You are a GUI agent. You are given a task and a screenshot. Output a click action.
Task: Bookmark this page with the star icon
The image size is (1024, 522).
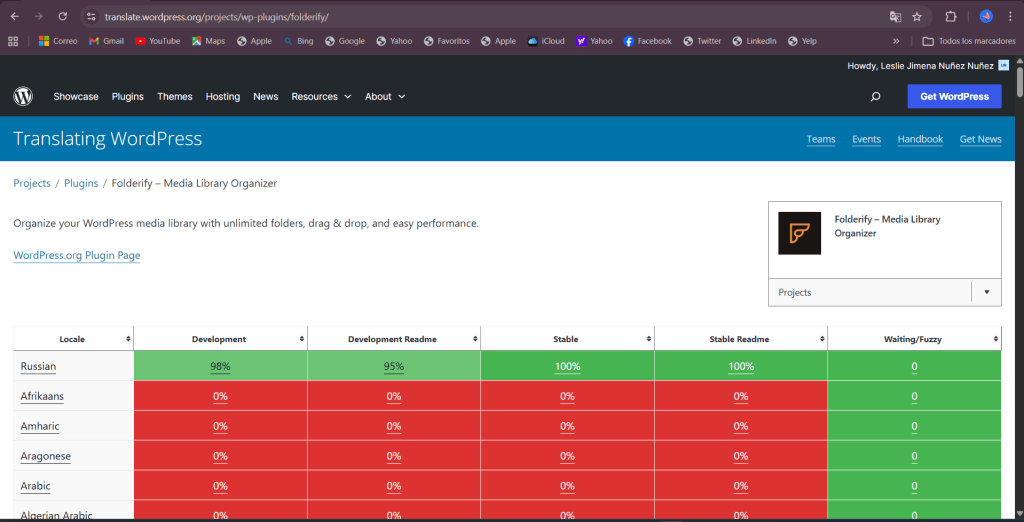[x=917, y=17]
